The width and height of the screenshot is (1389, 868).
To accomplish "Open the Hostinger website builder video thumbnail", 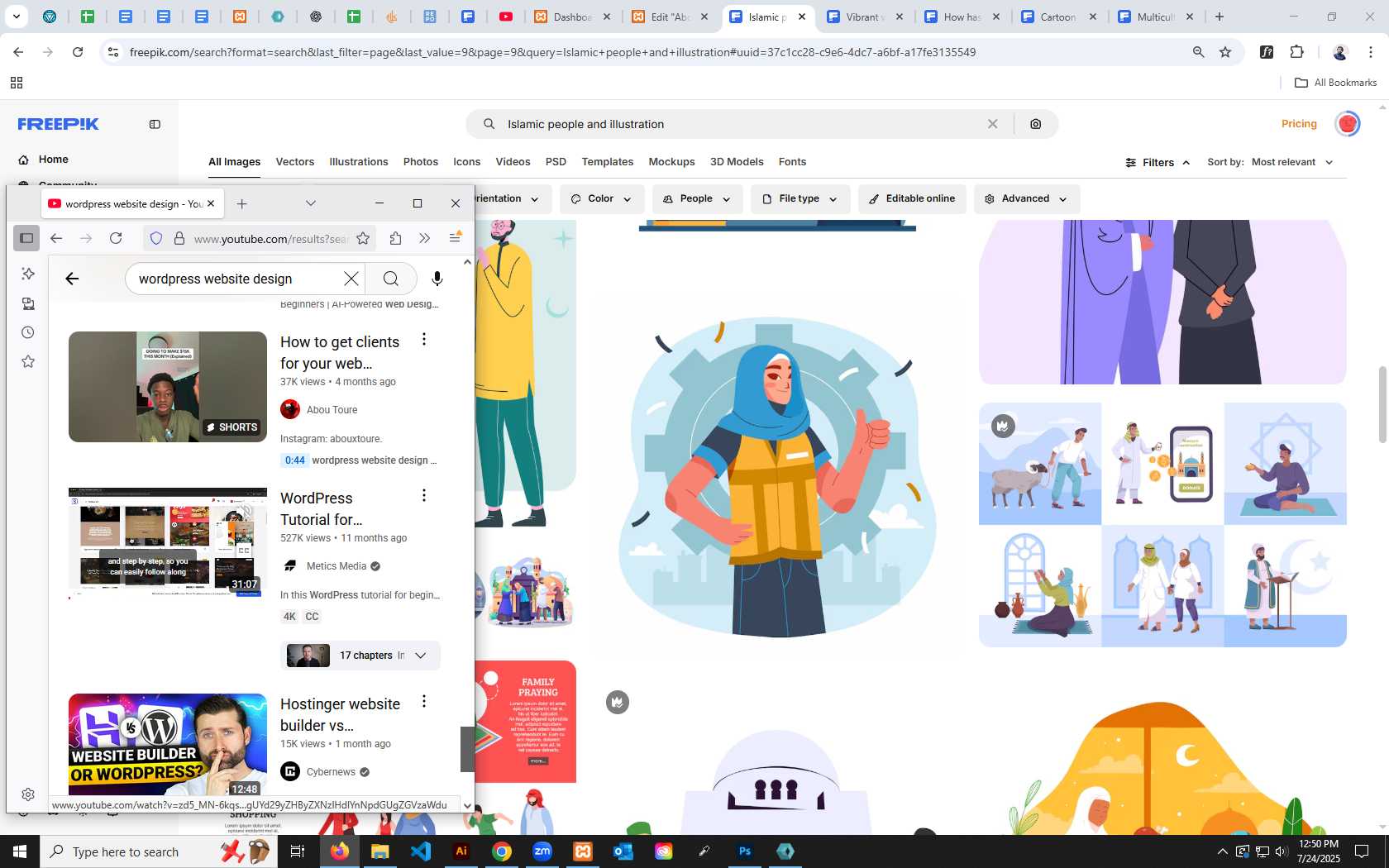I will pos(168,744).
